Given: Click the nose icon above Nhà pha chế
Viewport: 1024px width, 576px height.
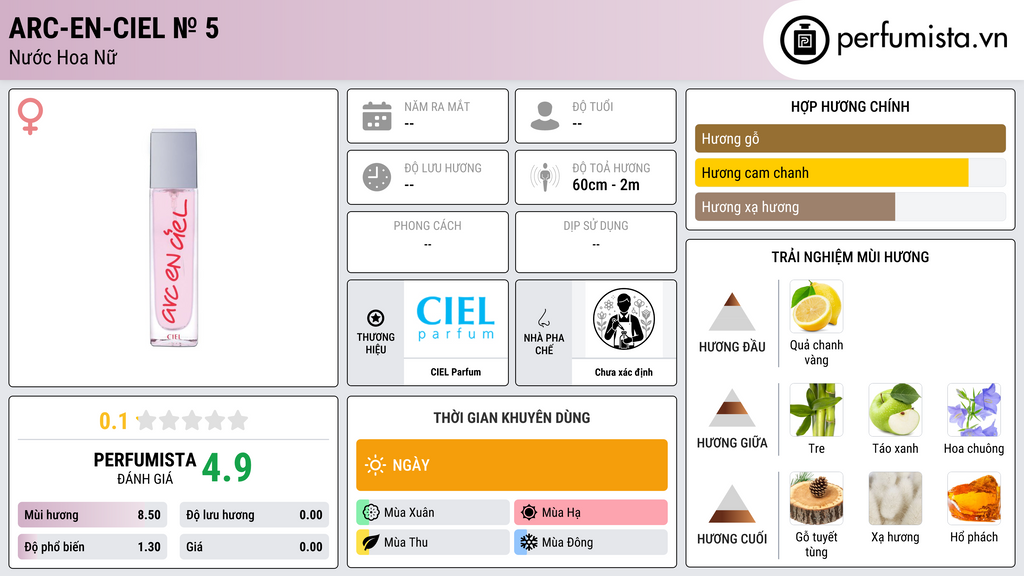Looking at the screenshot, I should (x=543, y=318).
